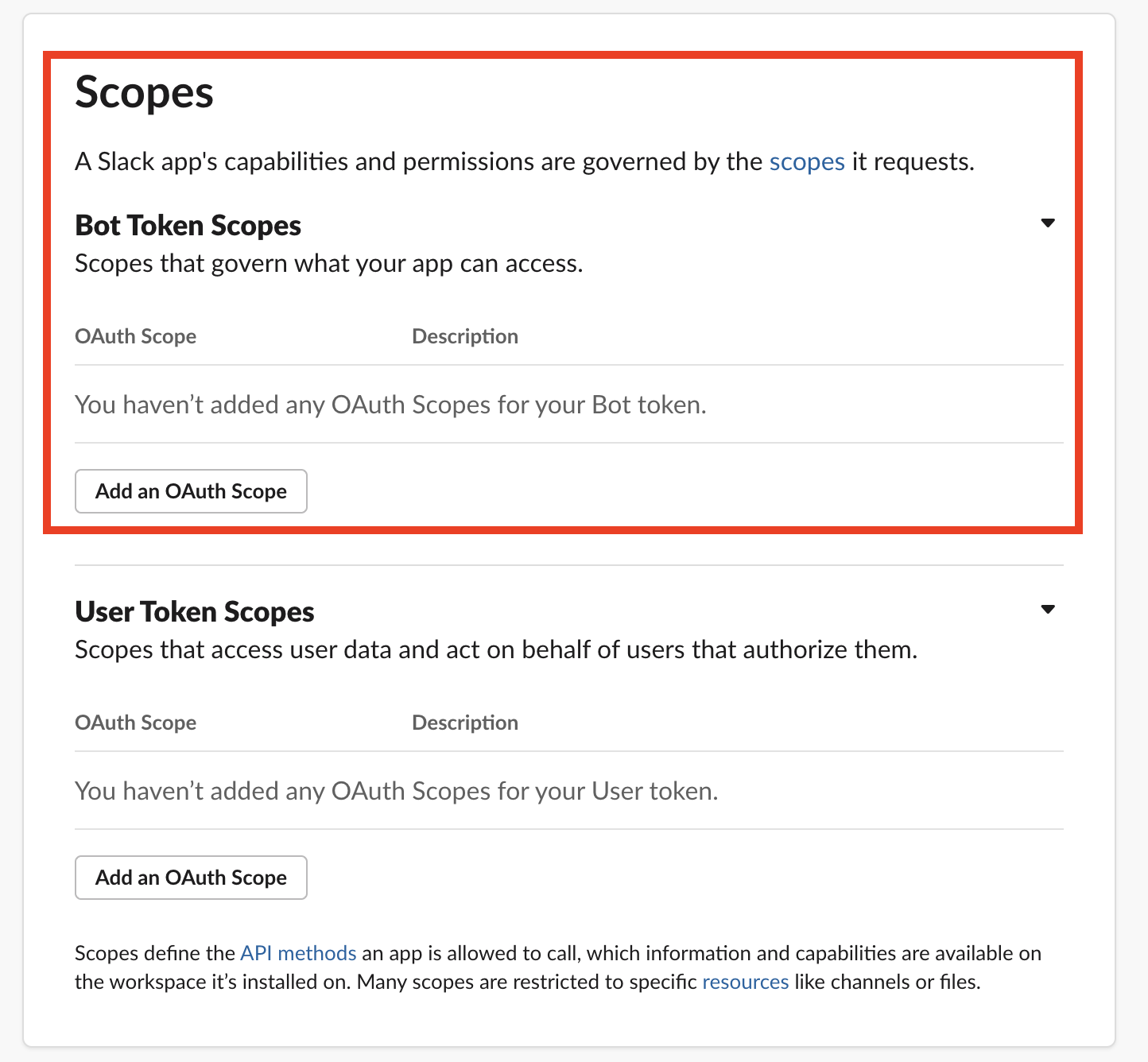Screen dimensions: 1148x1062
Task: Select the Bot Token Scopes description text
Action: (x=328, y=263)
